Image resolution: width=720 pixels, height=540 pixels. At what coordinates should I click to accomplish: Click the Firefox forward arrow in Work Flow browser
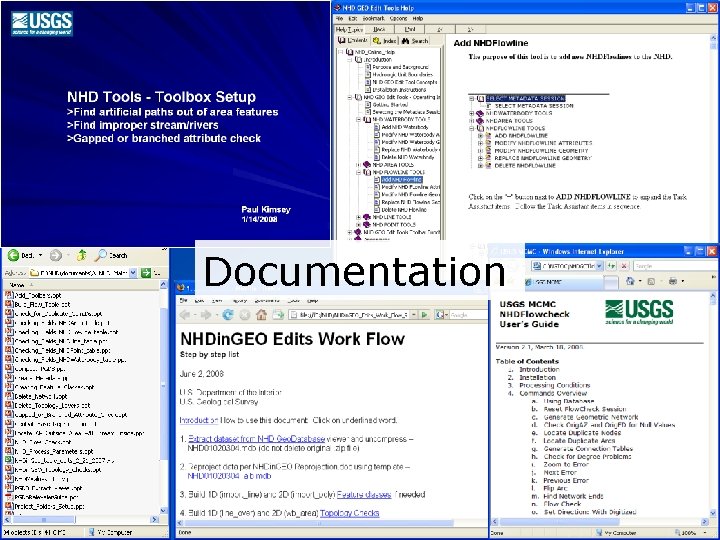pyautogui.click(x=206, y=315)
